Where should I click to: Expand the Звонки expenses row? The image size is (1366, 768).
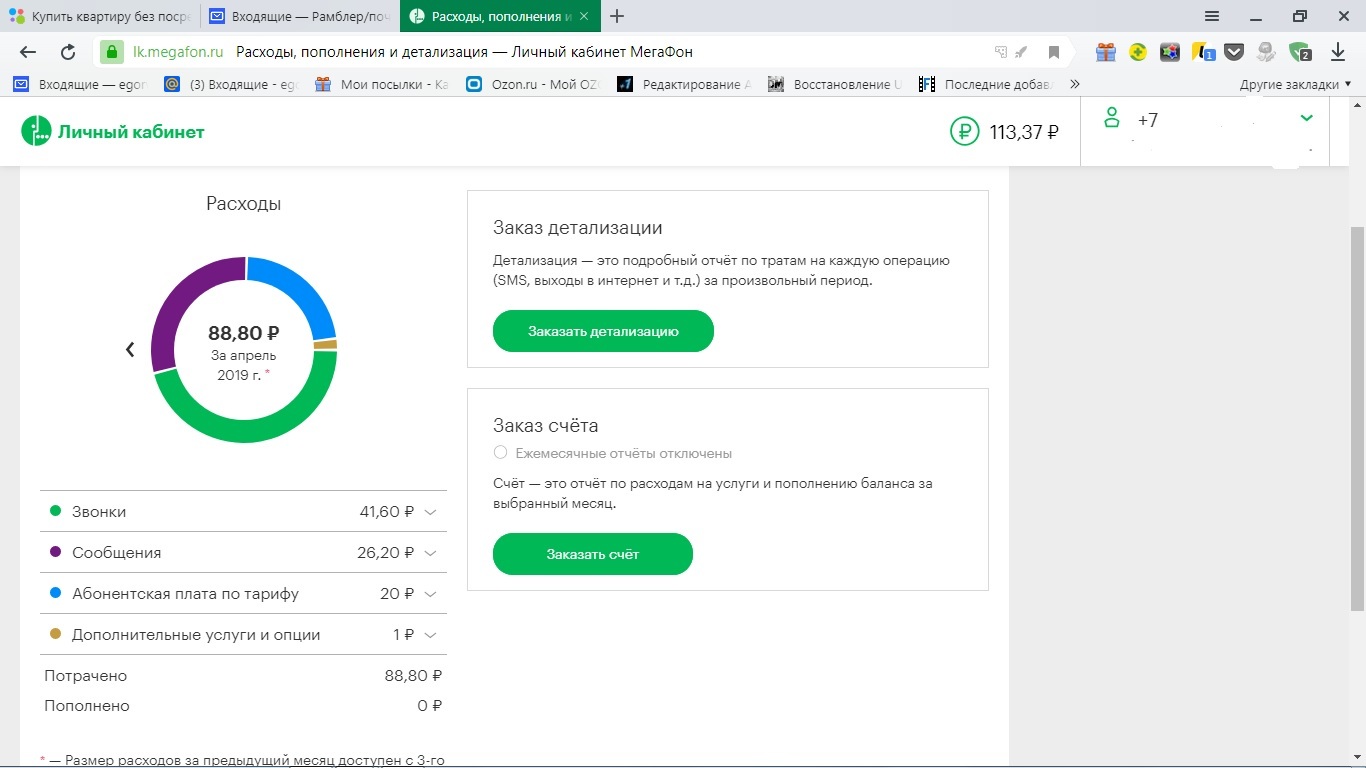(243, 511)
